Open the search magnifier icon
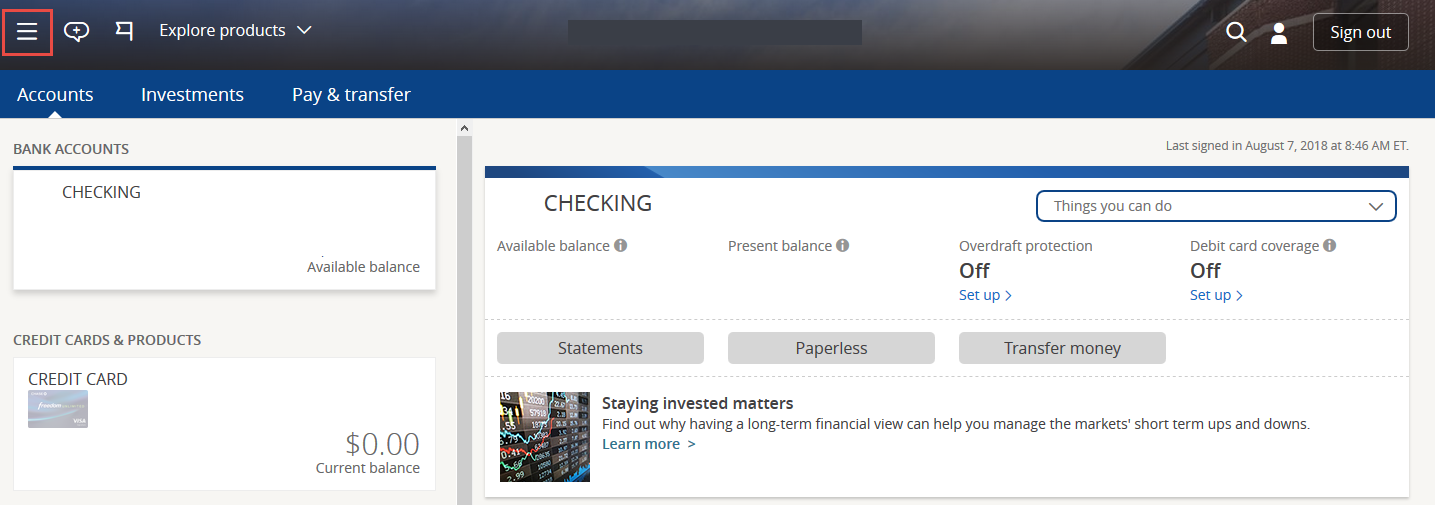The image size is (1435, 505). coord(1237,32)
